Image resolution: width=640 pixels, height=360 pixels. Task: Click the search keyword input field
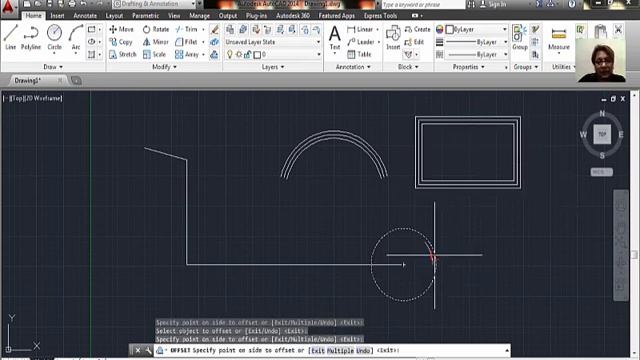[x=423, y=4]
